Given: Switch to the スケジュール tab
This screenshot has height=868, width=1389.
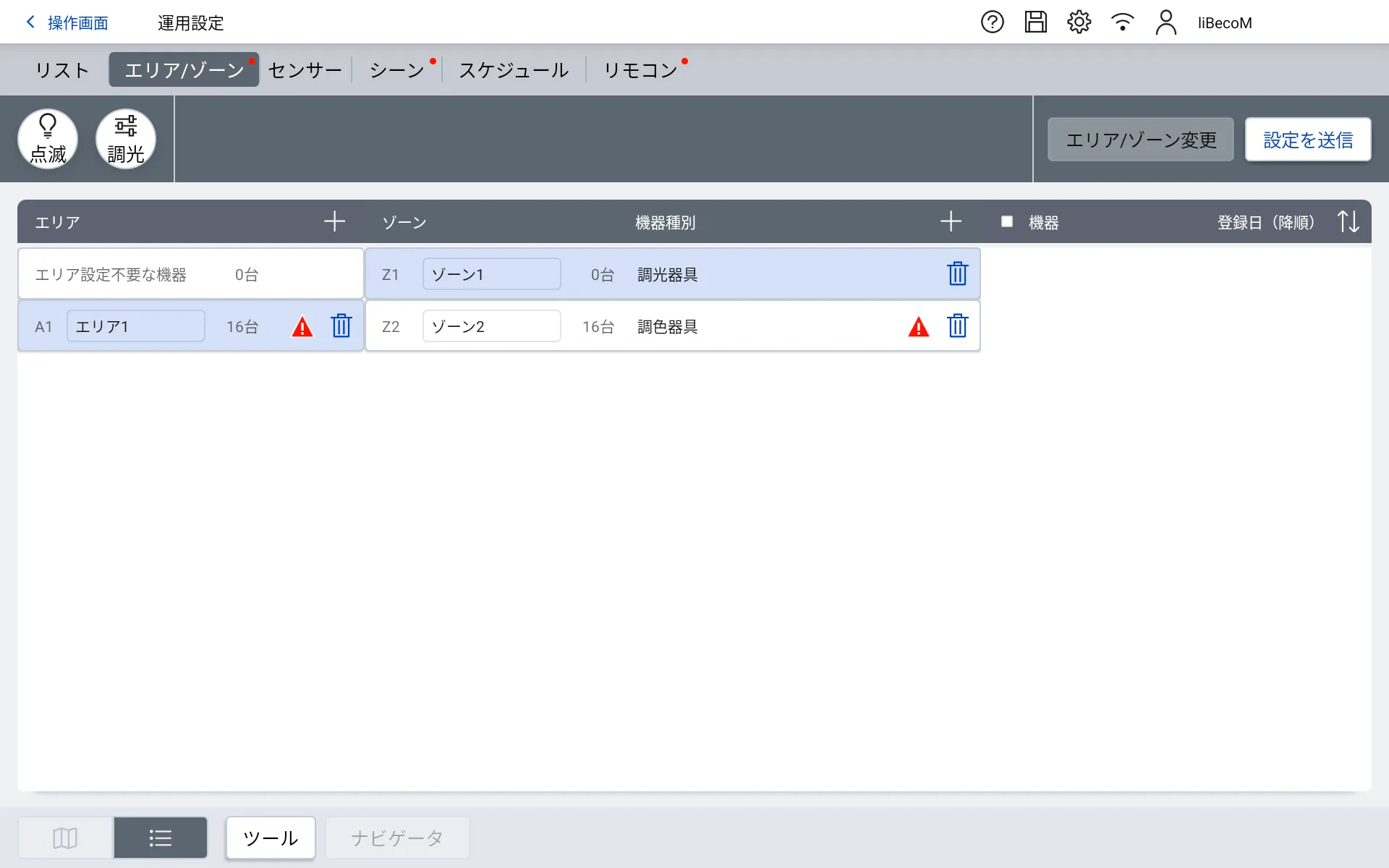Looking at the screenshot, I should [514, 70].
